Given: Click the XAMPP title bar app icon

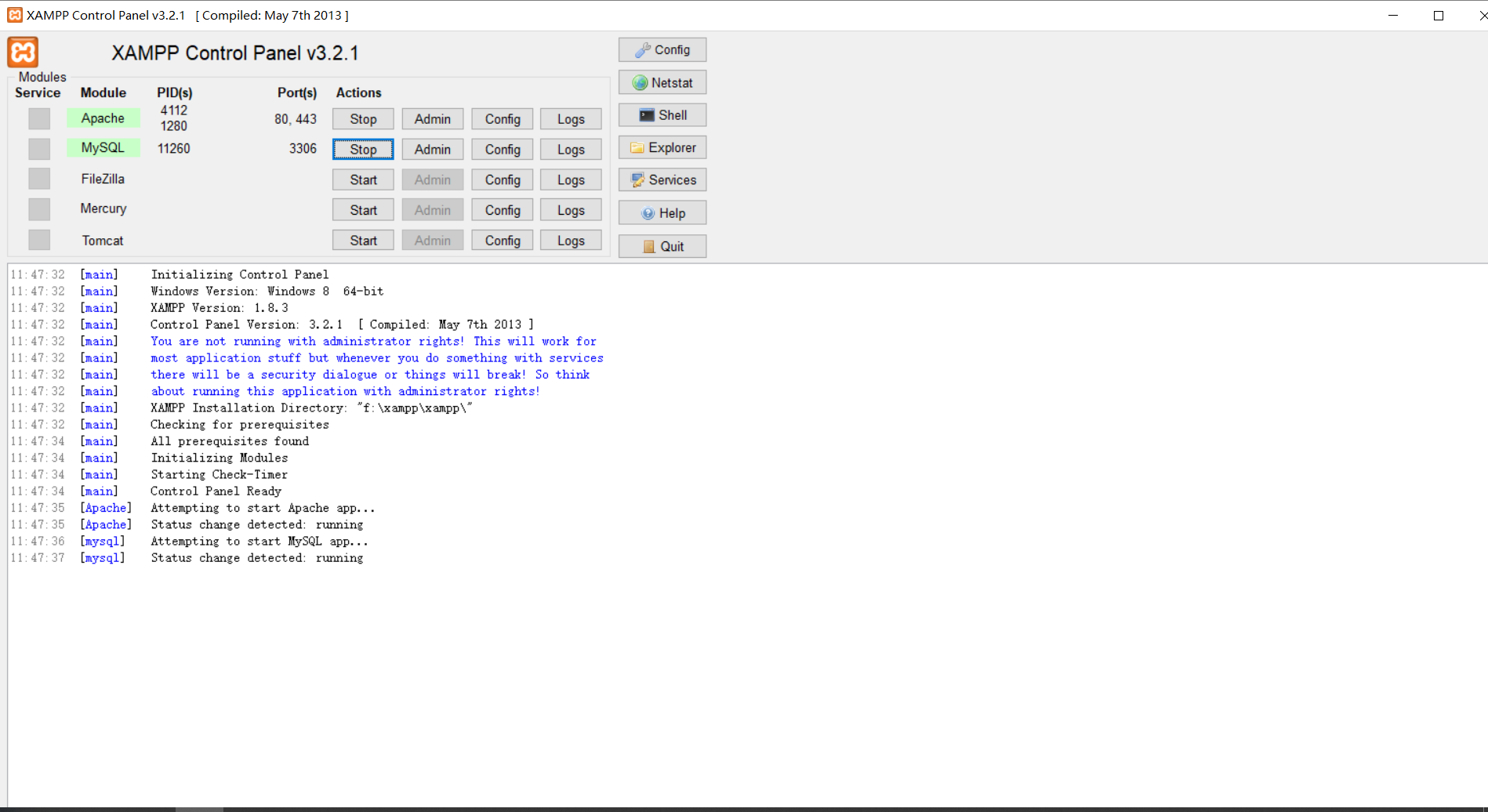Looking at the screenshot, I should pos(14,15).
